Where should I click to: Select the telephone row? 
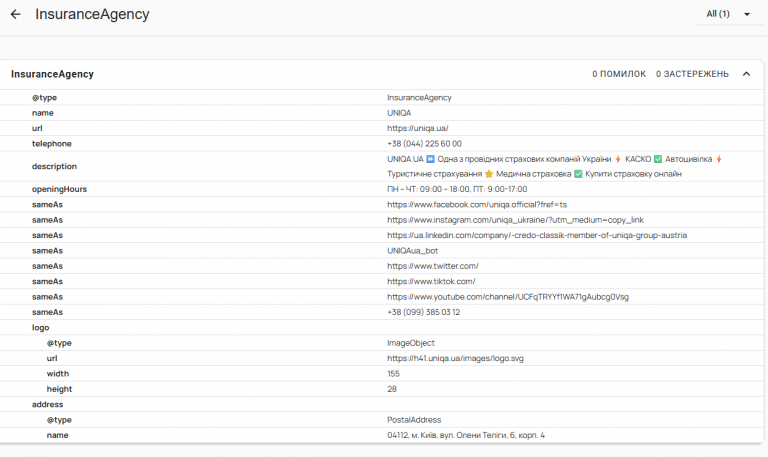[x=382, y=144]
